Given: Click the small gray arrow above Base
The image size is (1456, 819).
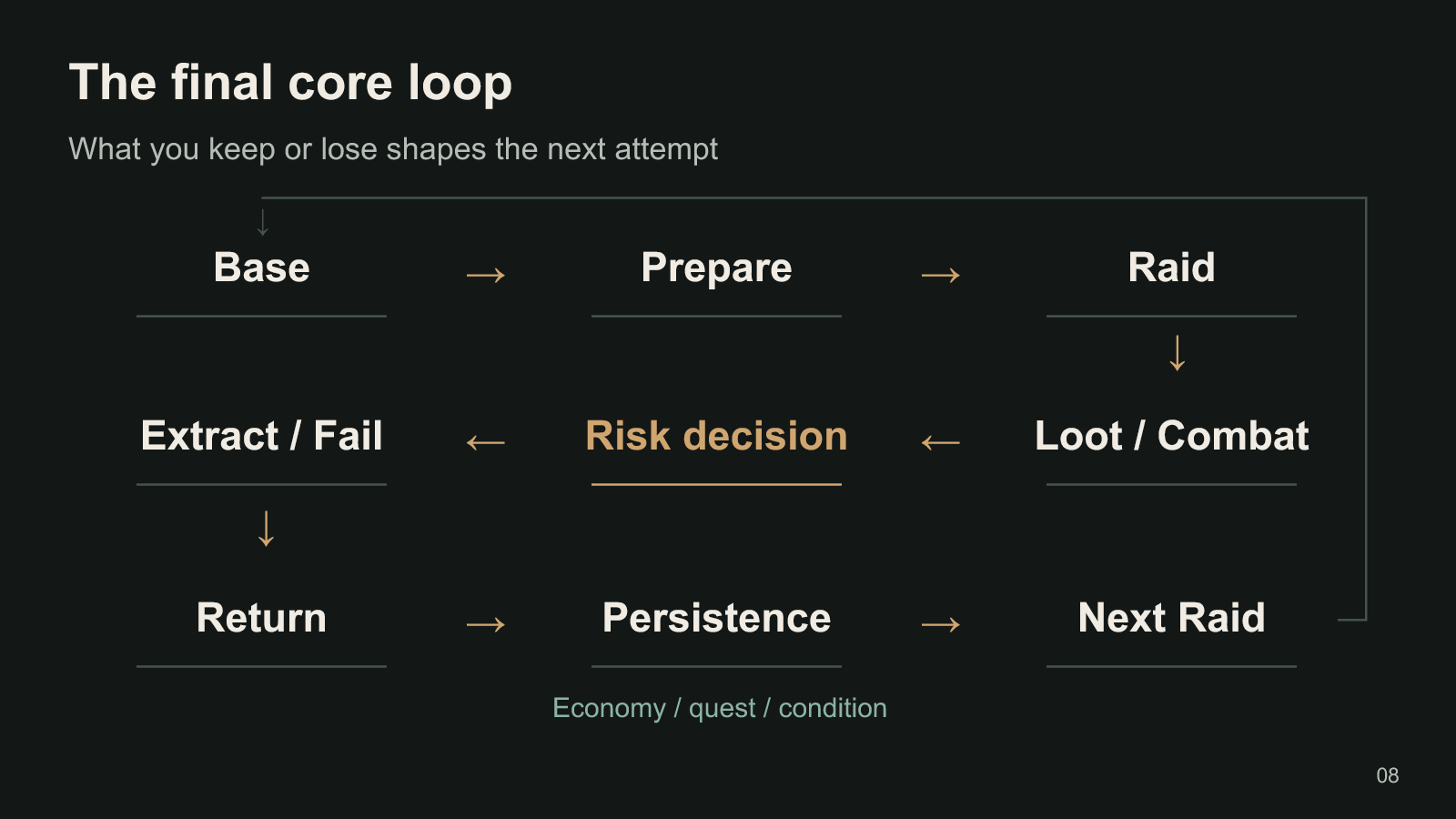Looking at the screenshot, I should pyautogui.click(x=263, y=222).
